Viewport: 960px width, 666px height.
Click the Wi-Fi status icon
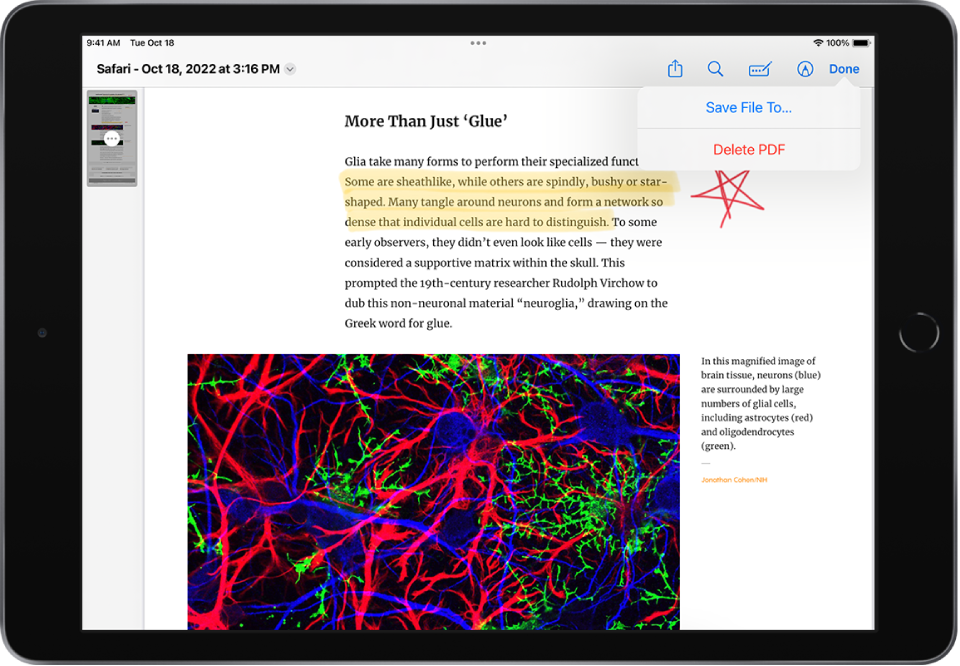coord(821,42)
